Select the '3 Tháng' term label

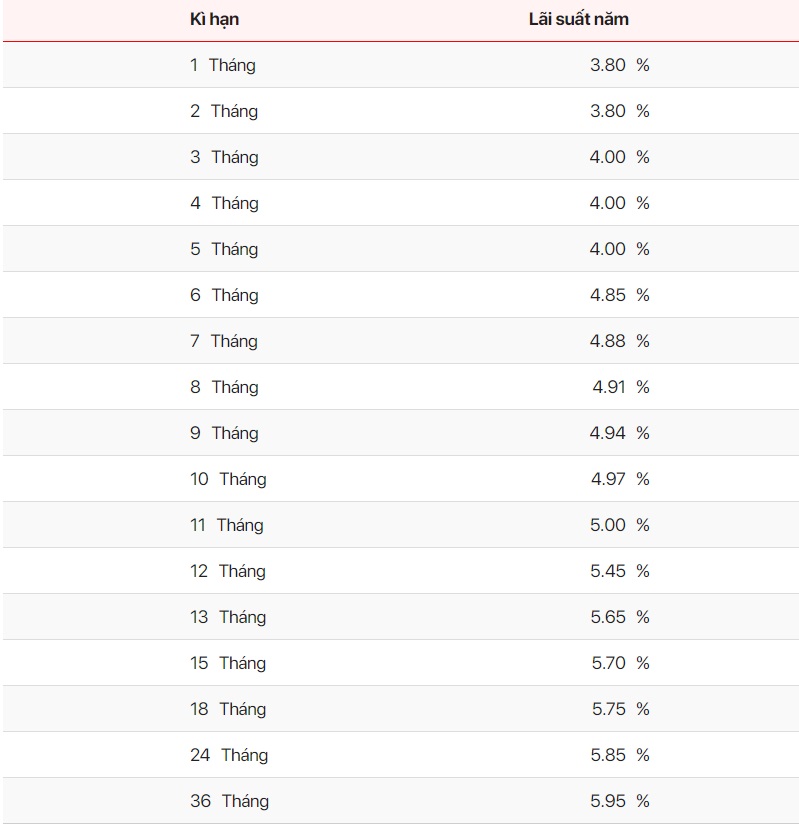coord(224,157)
